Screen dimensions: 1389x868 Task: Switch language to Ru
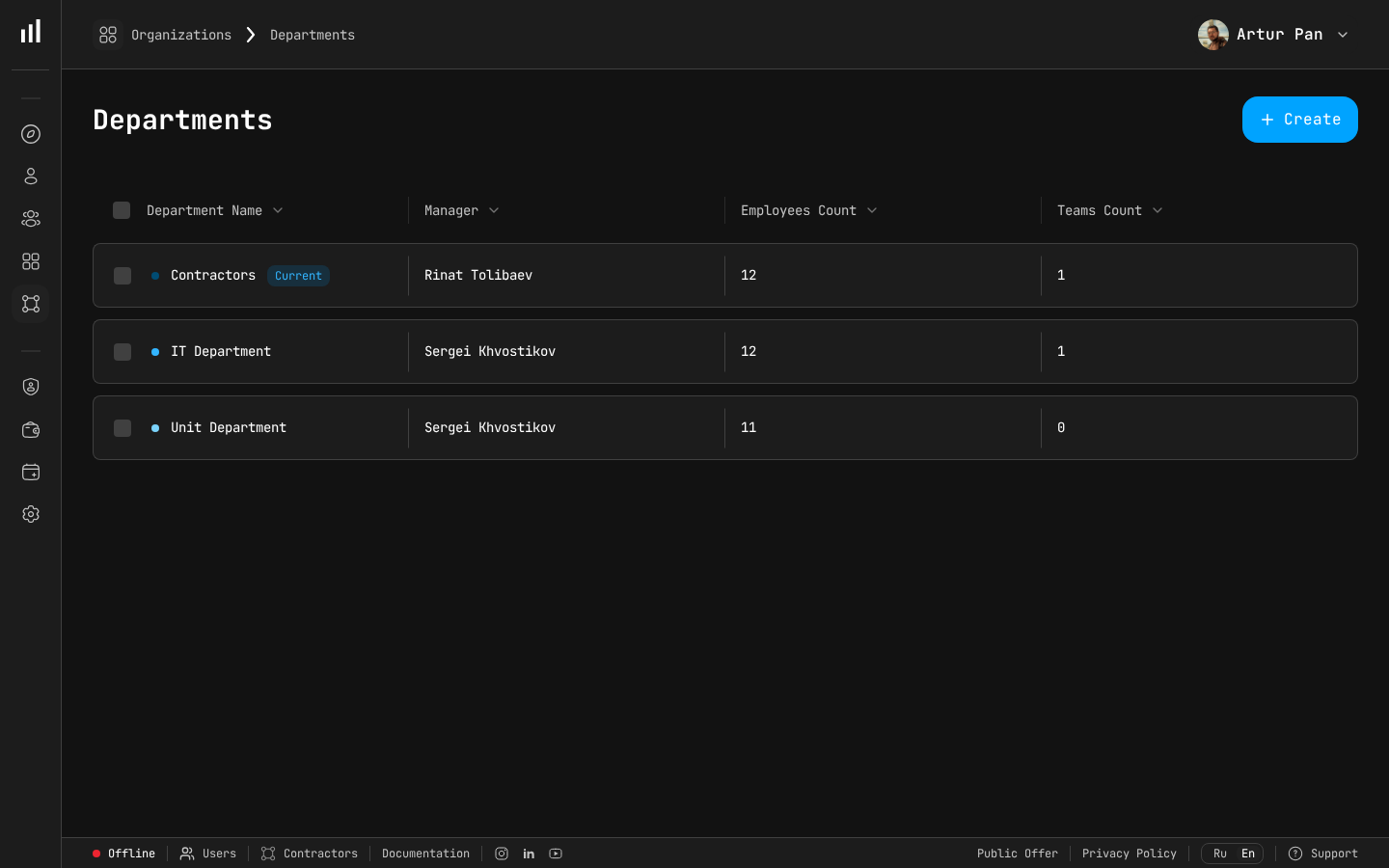[x=1219, y=854]
